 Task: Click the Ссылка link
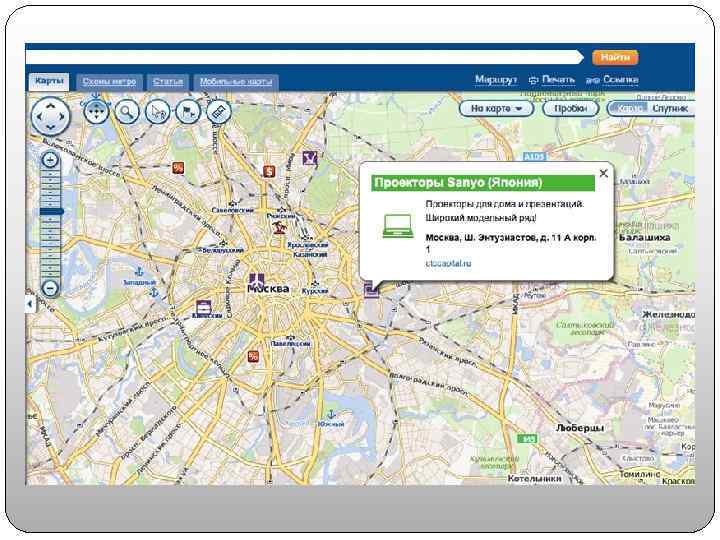point(620,79)
